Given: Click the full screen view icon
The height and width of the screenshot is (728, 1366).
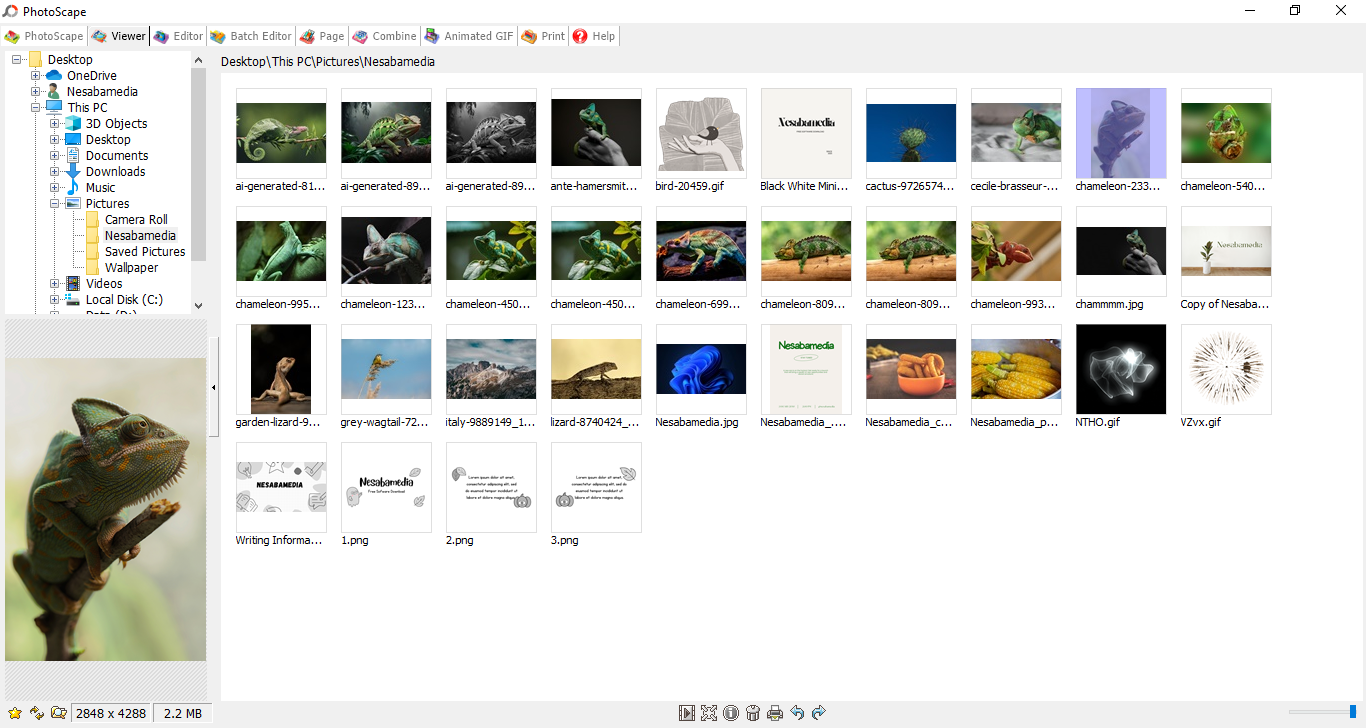Looking at the screenshot, I should point(709,713).
